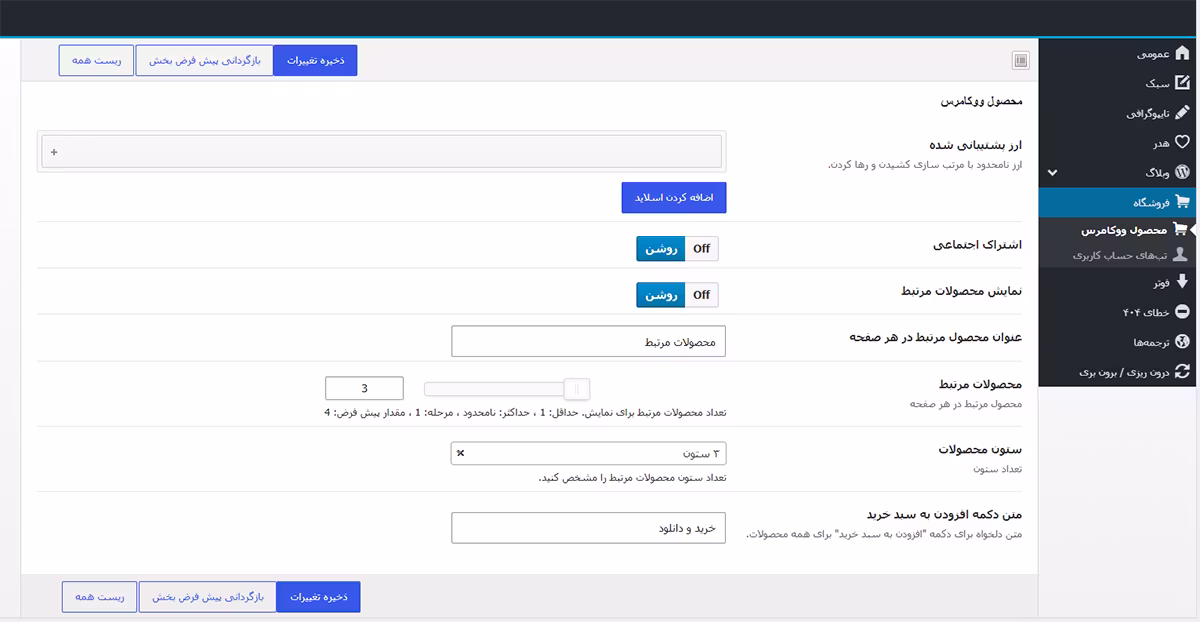Click the محصولات مرتبط slider handle

pyautogui.click(x=577, y=389)
